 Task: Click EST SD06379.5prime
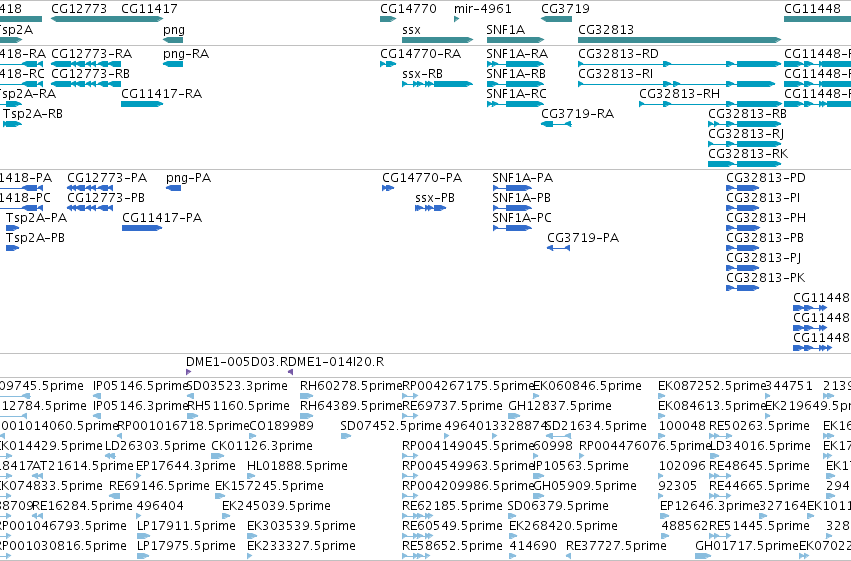[x=511, y=516]
